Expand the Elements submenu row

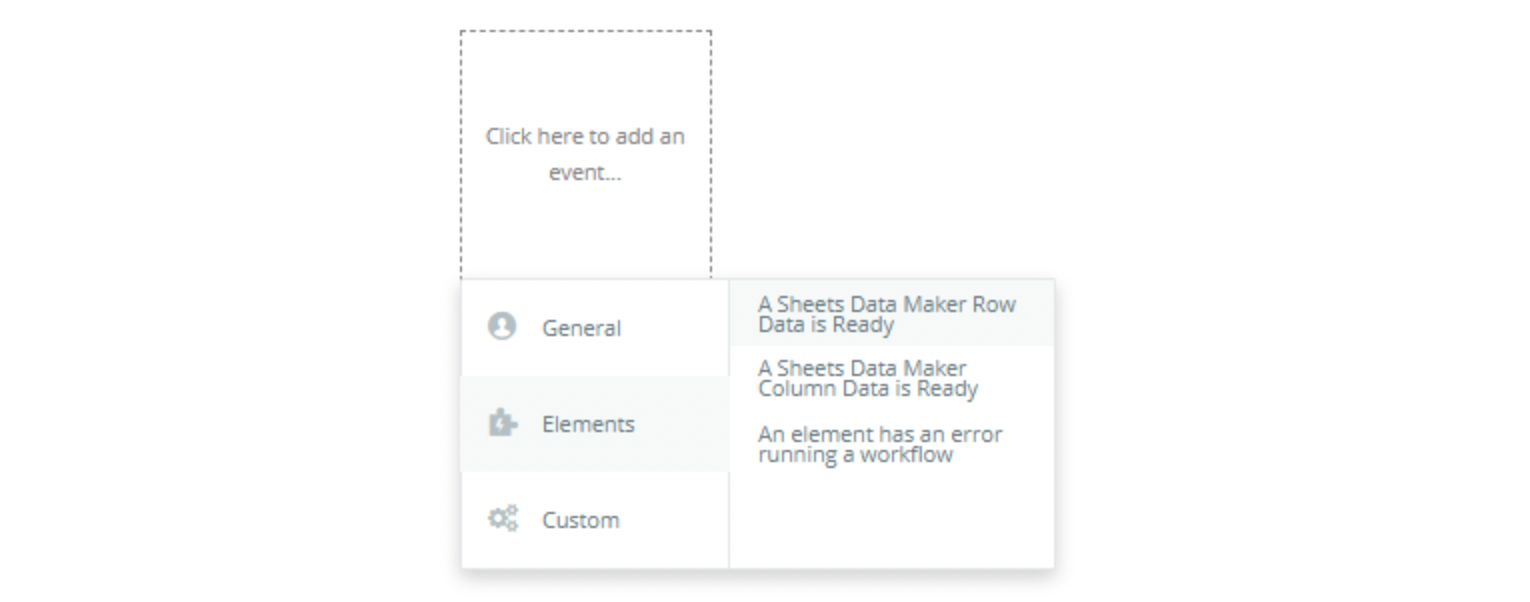595,424
